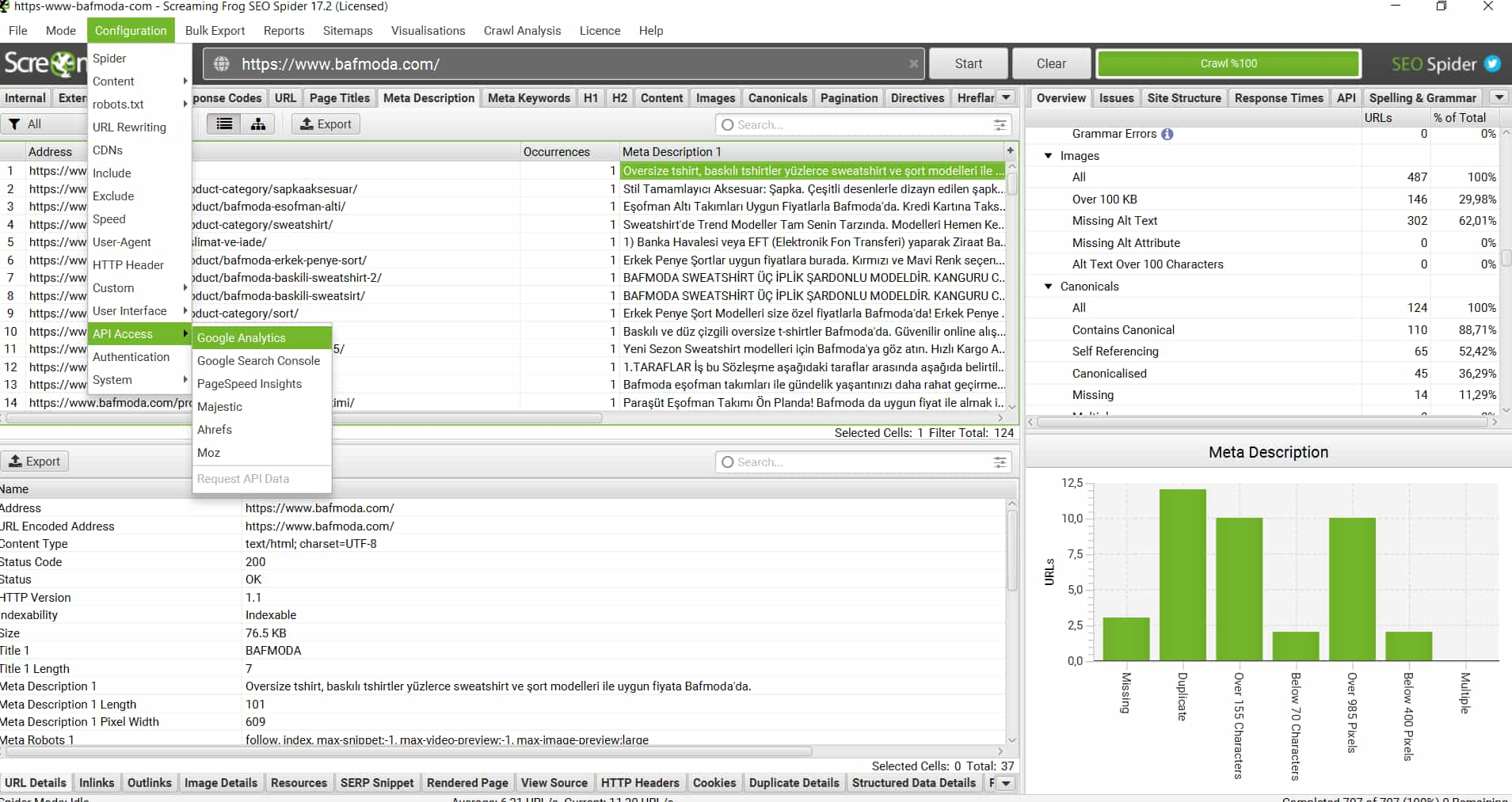Switch to tree view hierarchy icon
Image resolution: width=1512 pixels, height=802 pixels.
tap(258, 124)
